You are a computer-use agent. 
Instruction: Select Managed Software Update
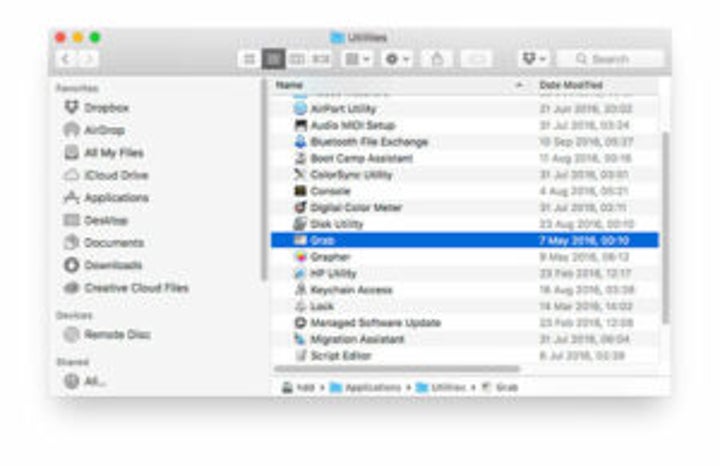(x=464, y=323)
